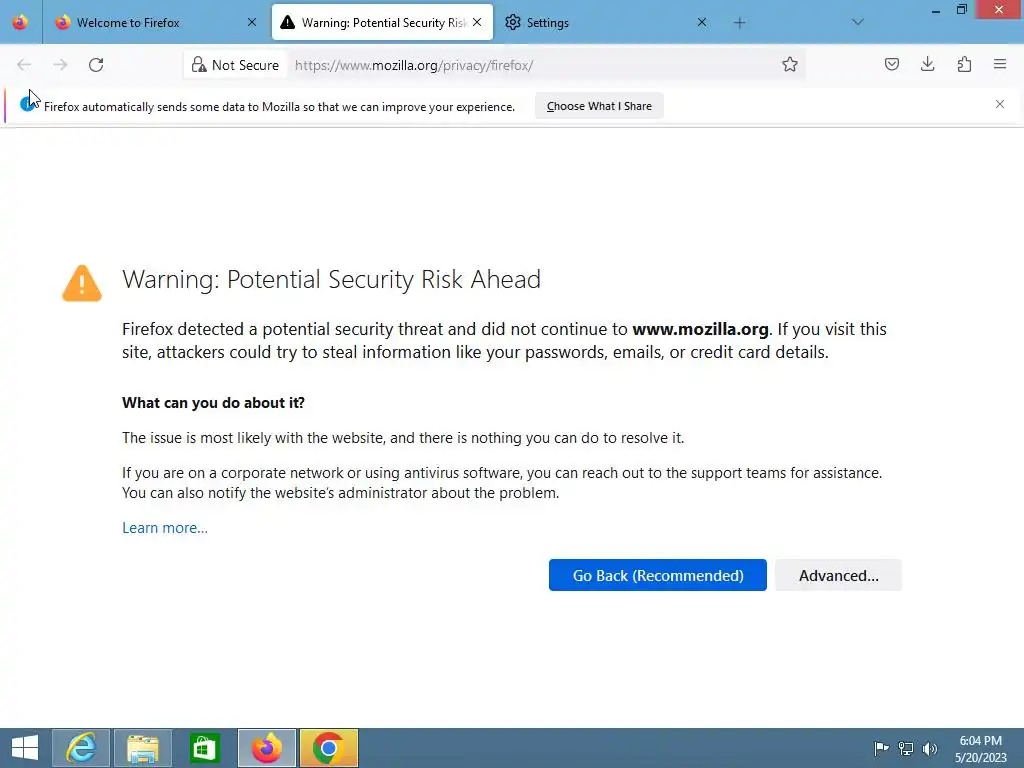Click the network tray icon

(906, 748)
